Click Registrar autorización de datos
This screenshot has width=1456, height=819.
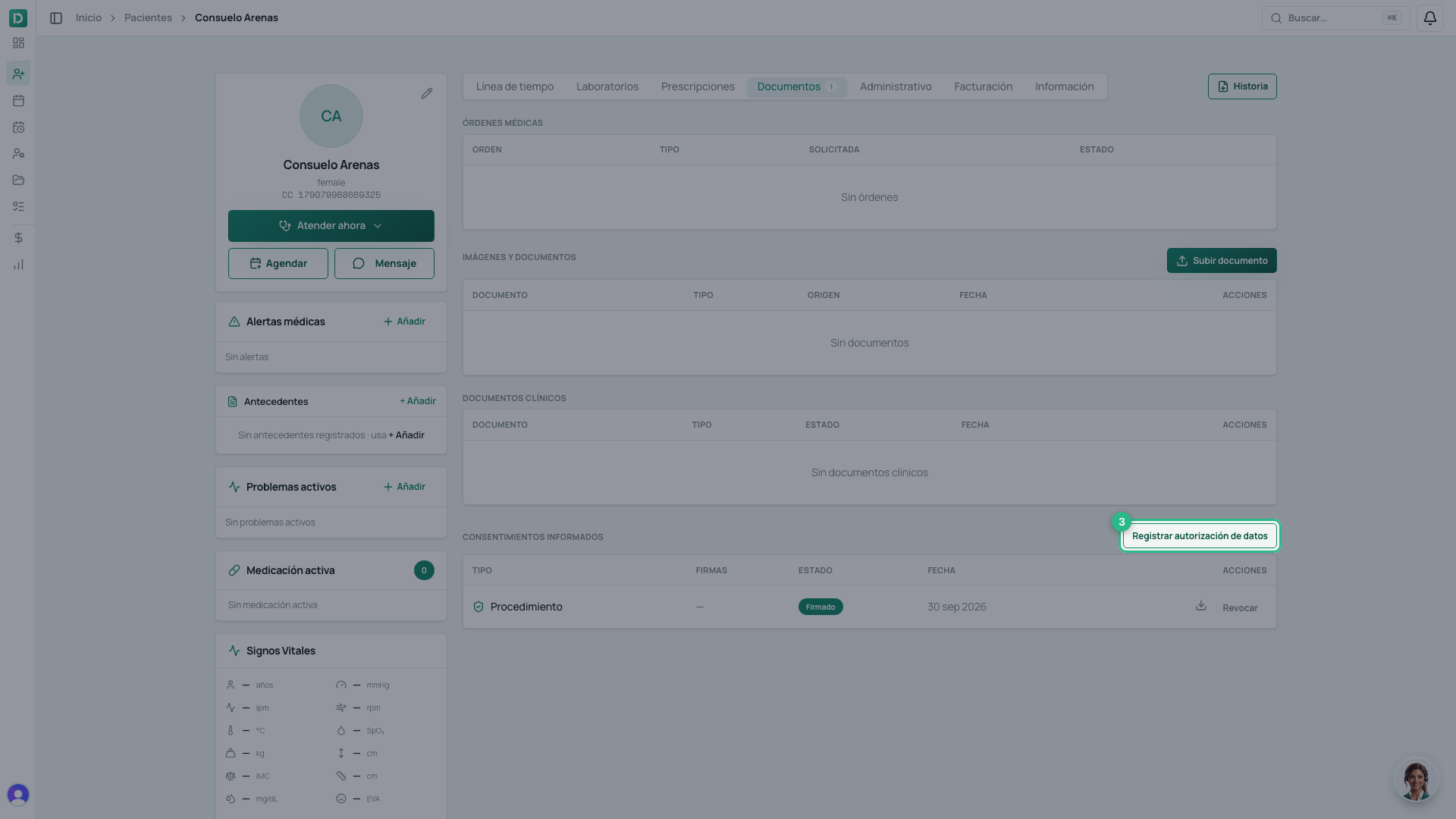pos(1200,536)
